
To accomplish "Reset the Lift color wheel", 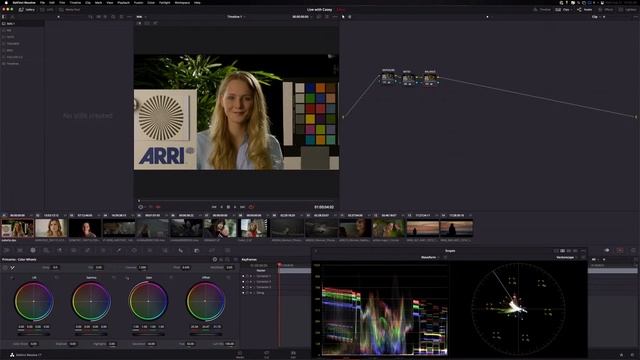I will coord(57,278).
